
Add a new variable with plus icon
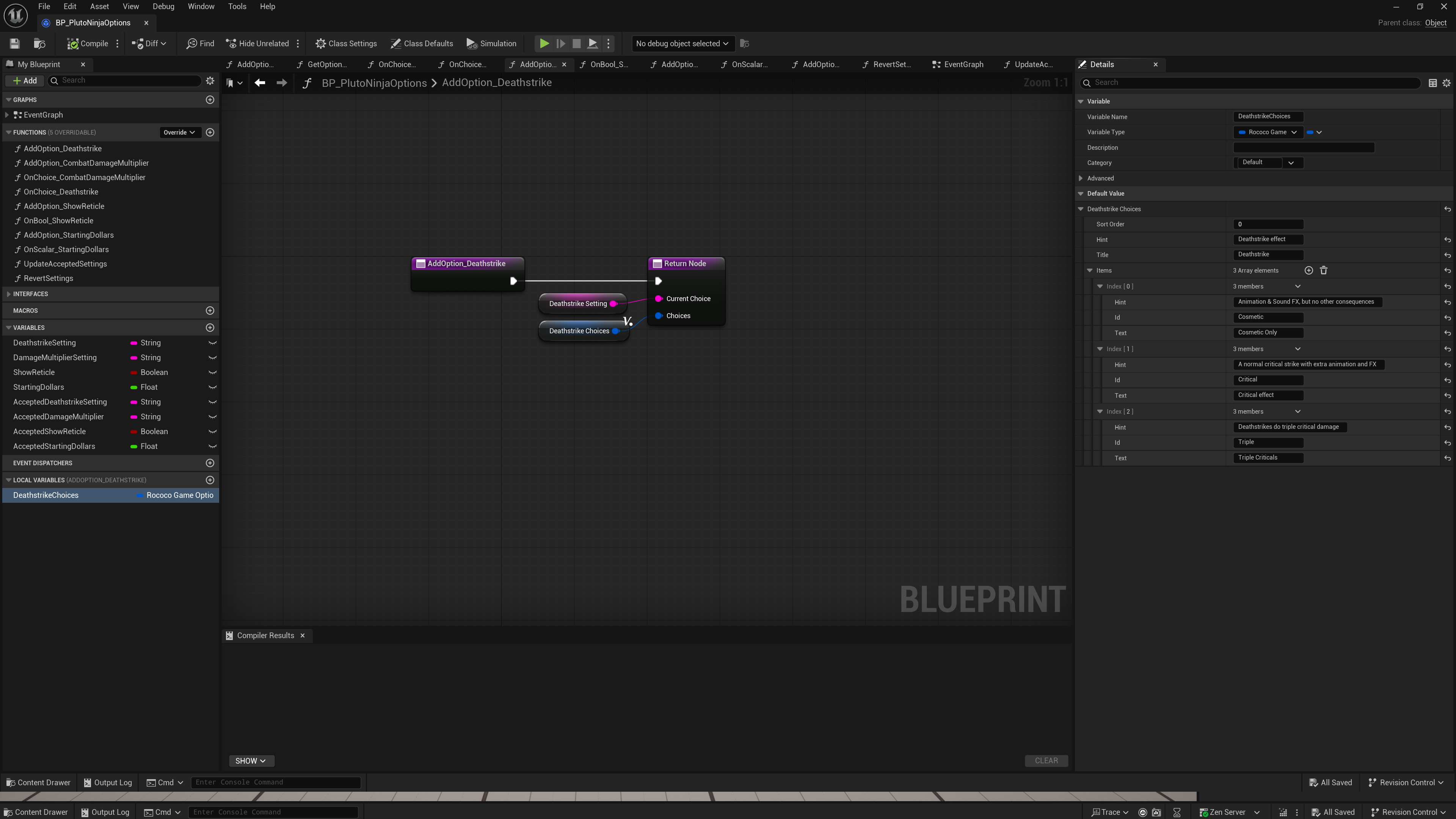(x=210, y=328)
